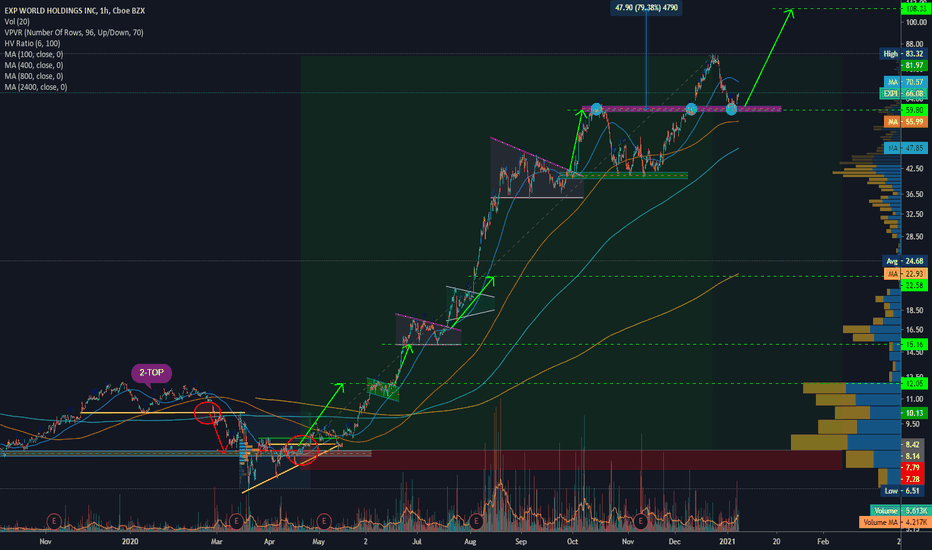Click the red 7.79 price label
The image size is (932, 550).
pyautogui.click(x=913, y=467)
